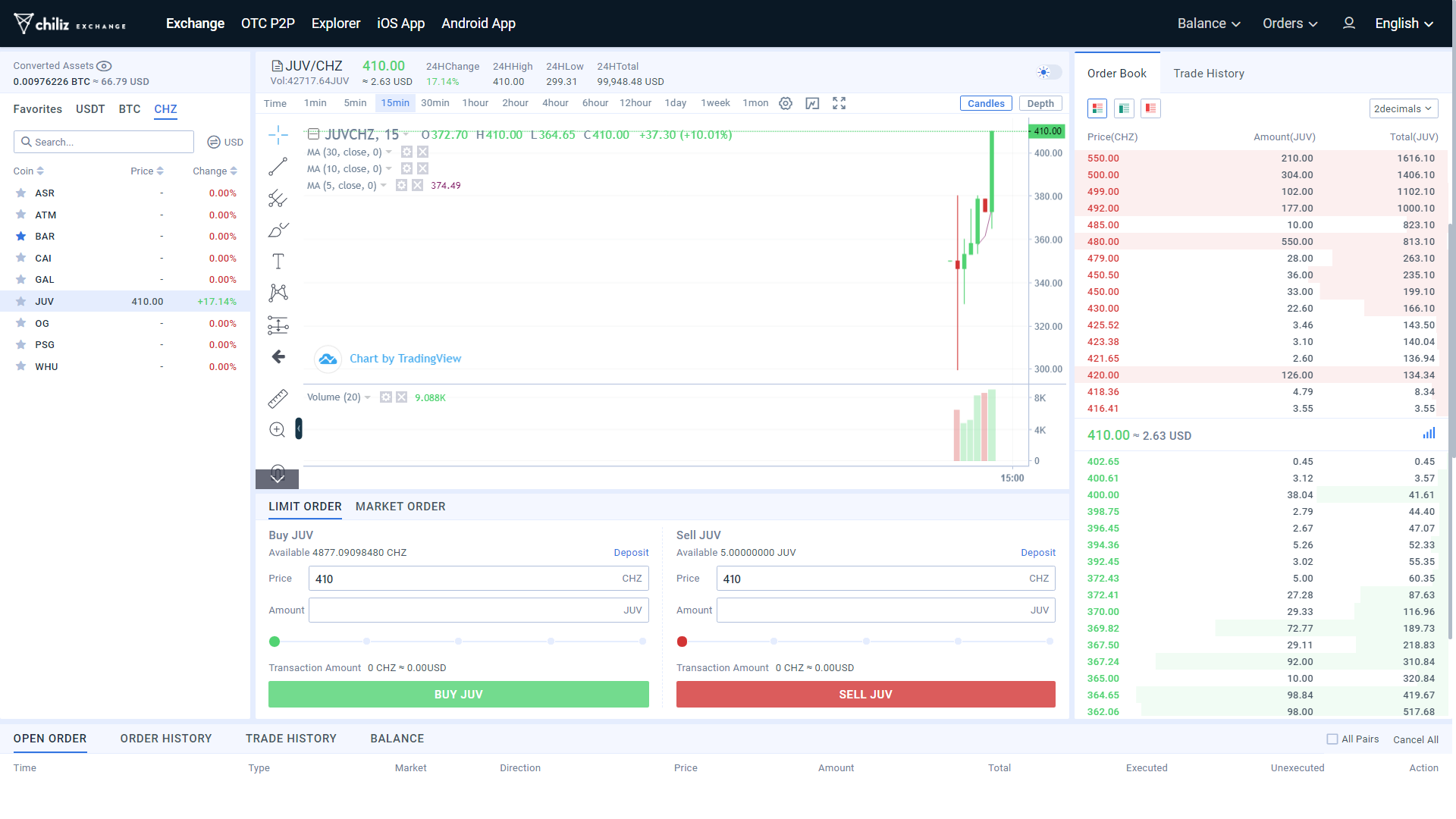Open settings for MA 10 indicator
Screen dimensions: 1456x819
pyautogui.click(x=406, y=168)
